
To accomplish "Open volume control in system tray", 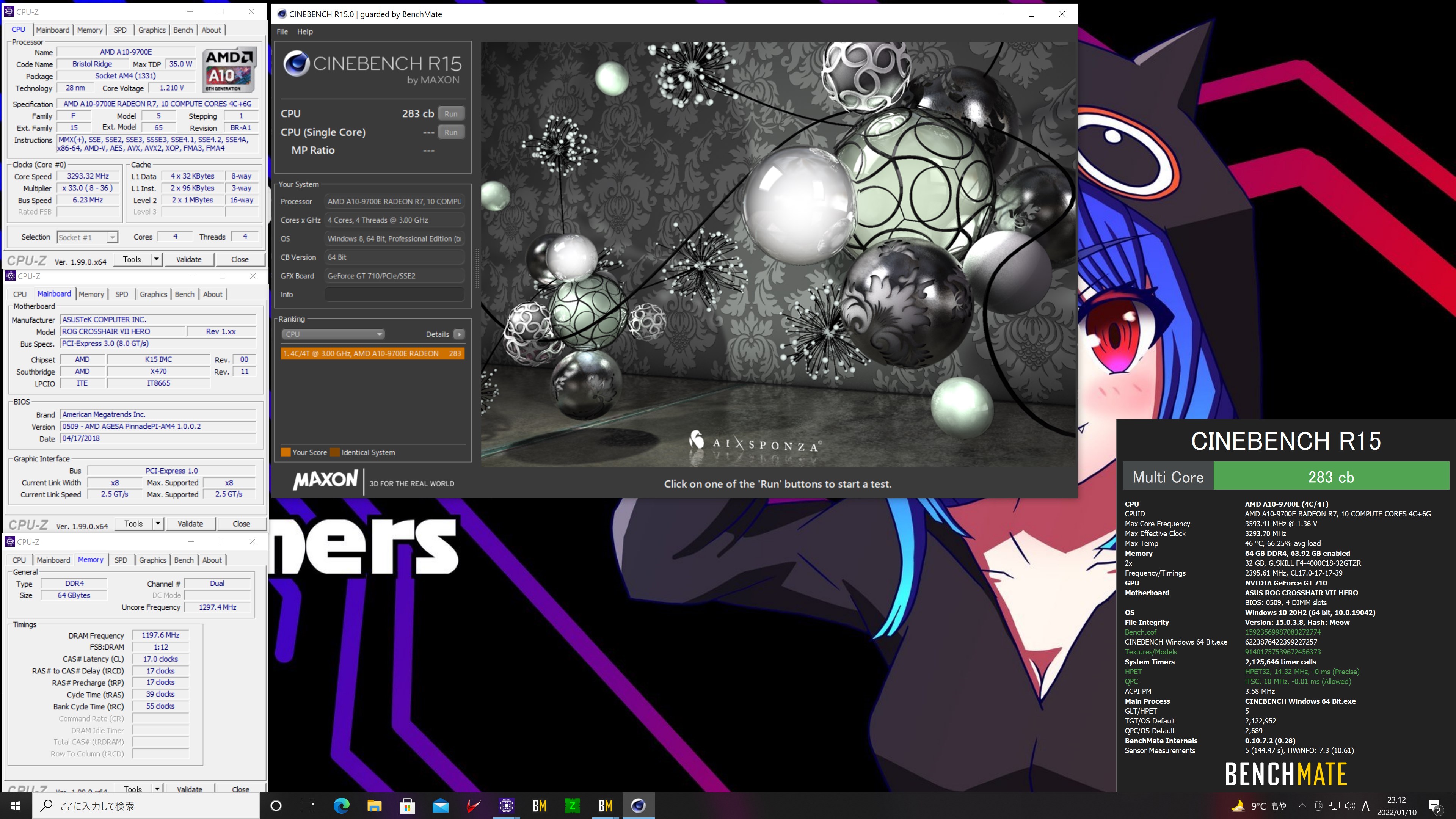I will click(x=1350, y=805).
